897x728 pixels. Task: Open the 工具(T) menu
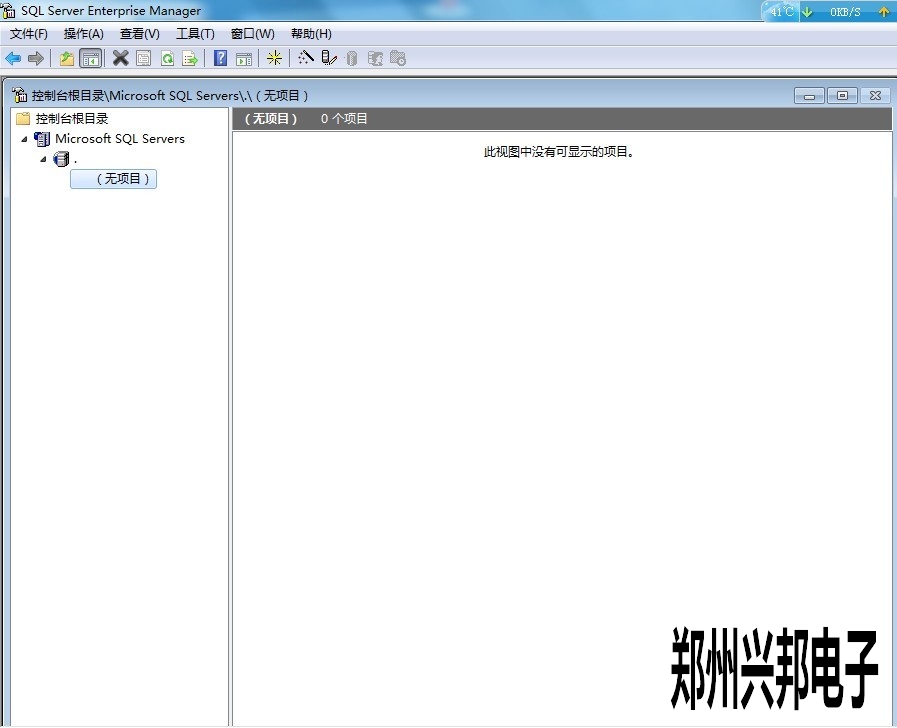click(x=195, y=34)
